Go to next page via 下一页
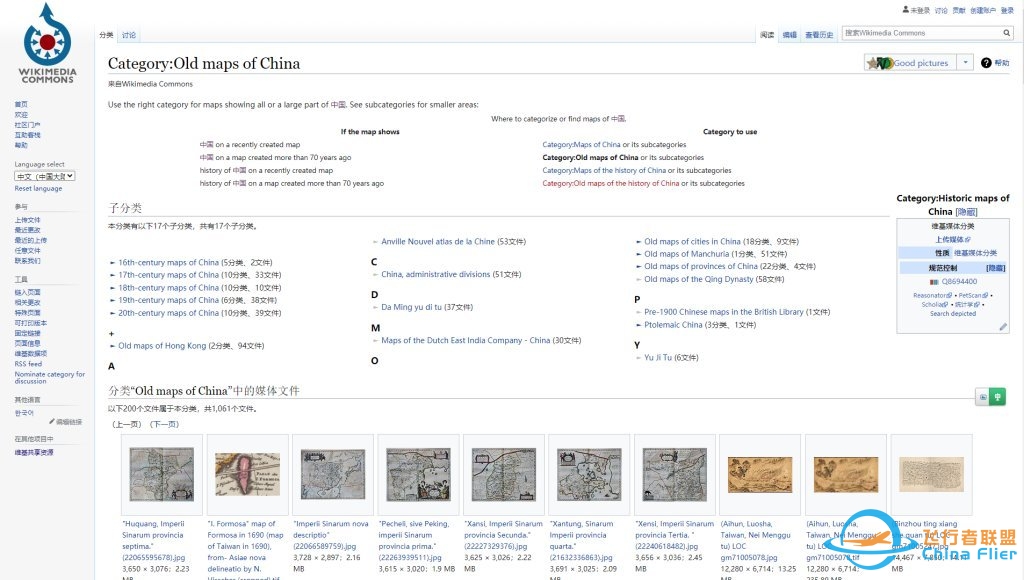The height and width of the screenshot is (580, 1024). point(164,425)
